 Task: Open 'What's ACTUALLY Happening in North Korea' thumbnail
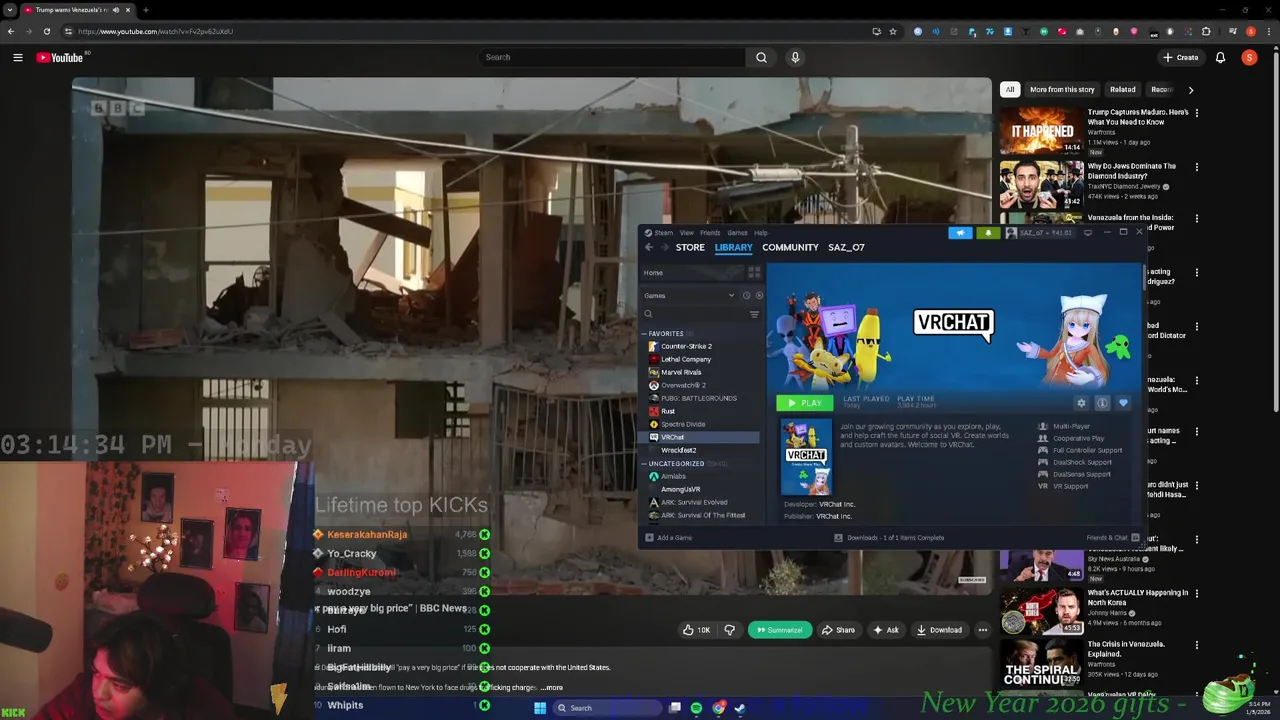1041,612
